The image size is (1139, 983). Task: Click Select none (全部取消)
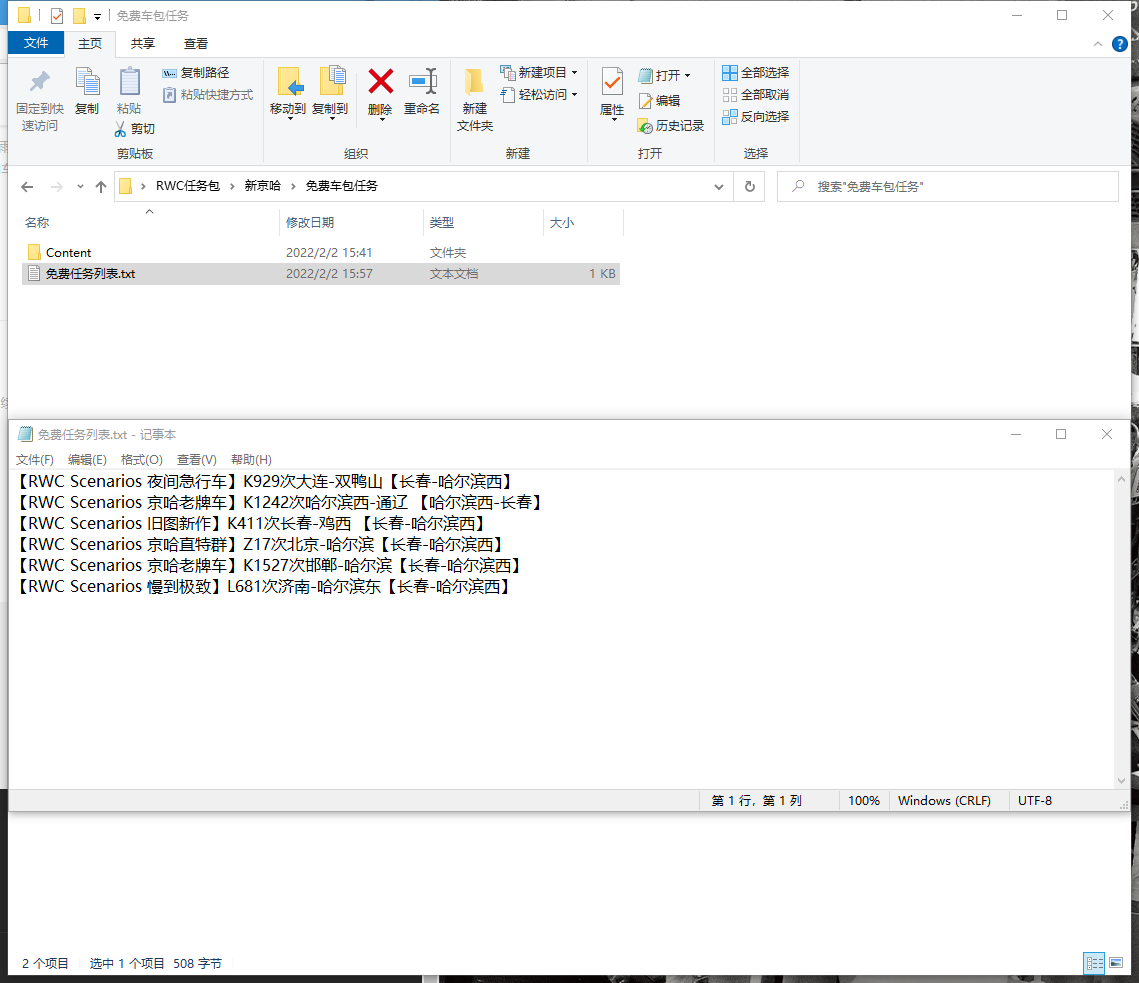pos(755,94)
